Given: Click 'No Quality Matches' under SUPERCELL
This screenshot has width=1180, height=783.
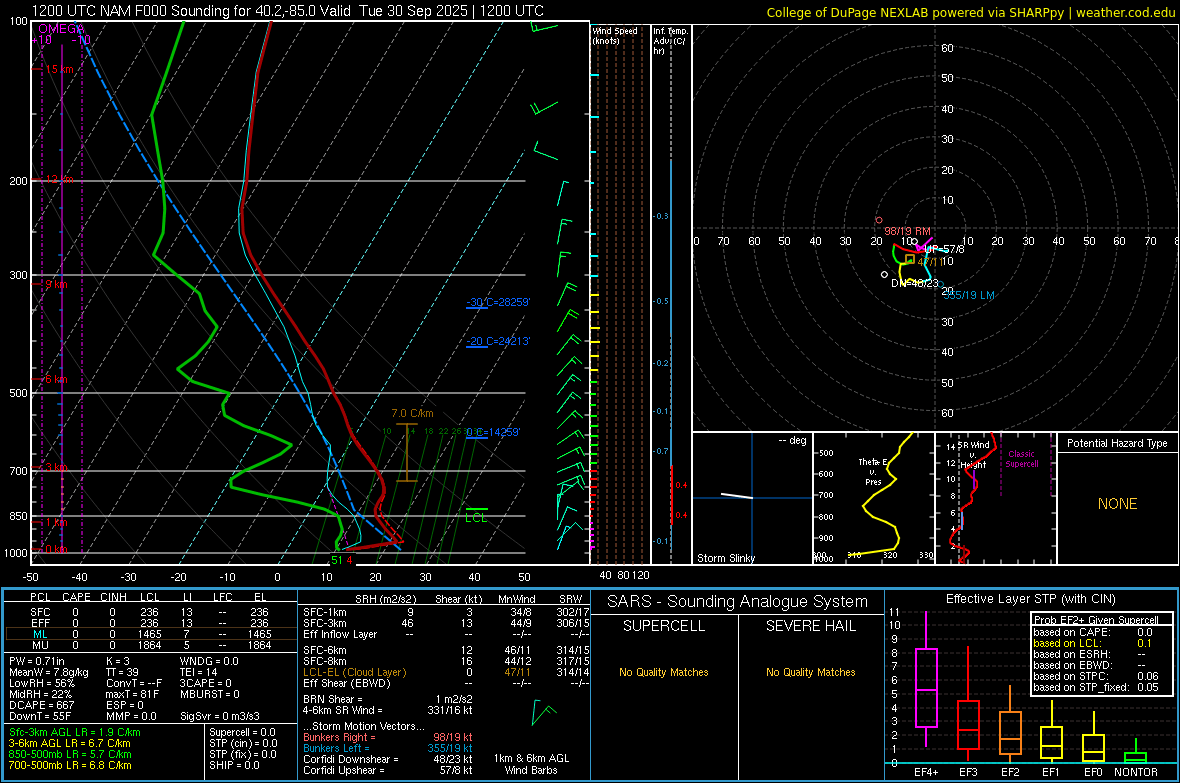Looking at the screenshot, I should tap(664, 672).
